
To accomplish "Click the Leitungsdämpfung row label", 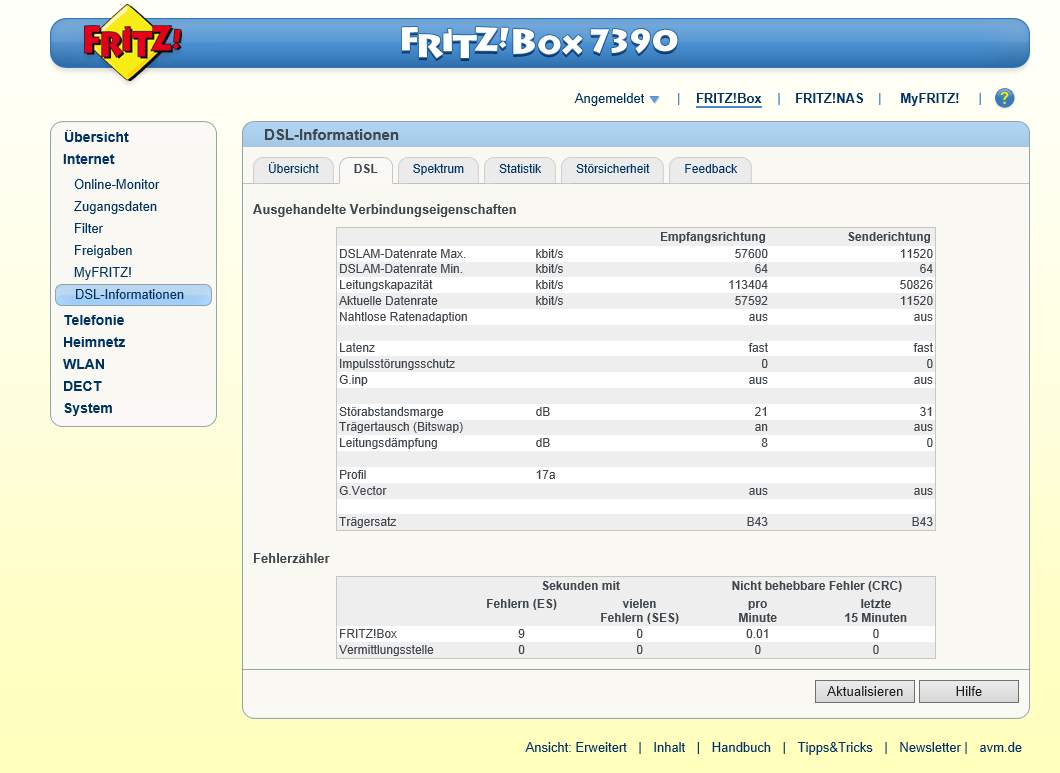I will click(388, 443).
